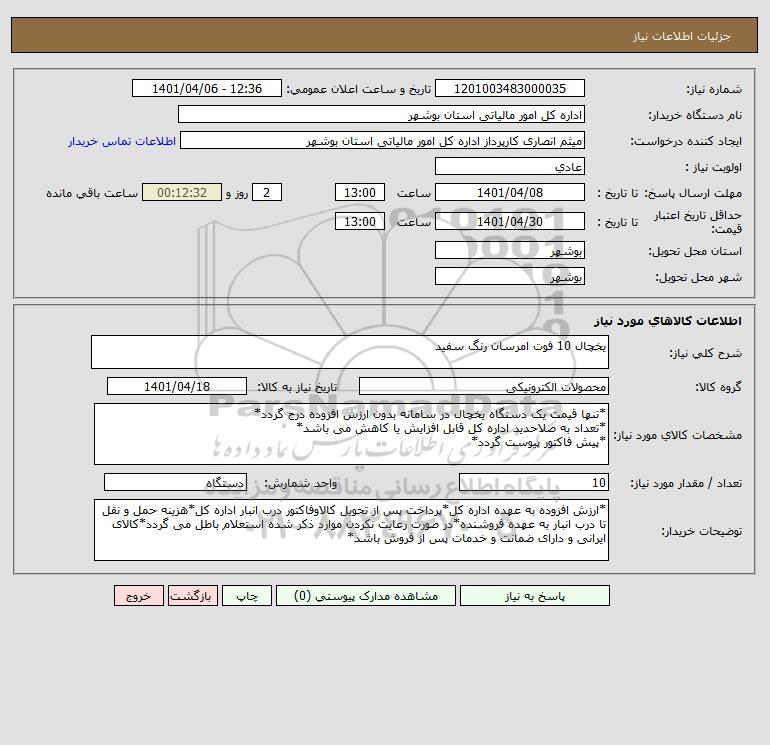This screenshot has height=745, width=770.
Task: Click the price validity date 1401/04/30
Action: pos(510,221)
